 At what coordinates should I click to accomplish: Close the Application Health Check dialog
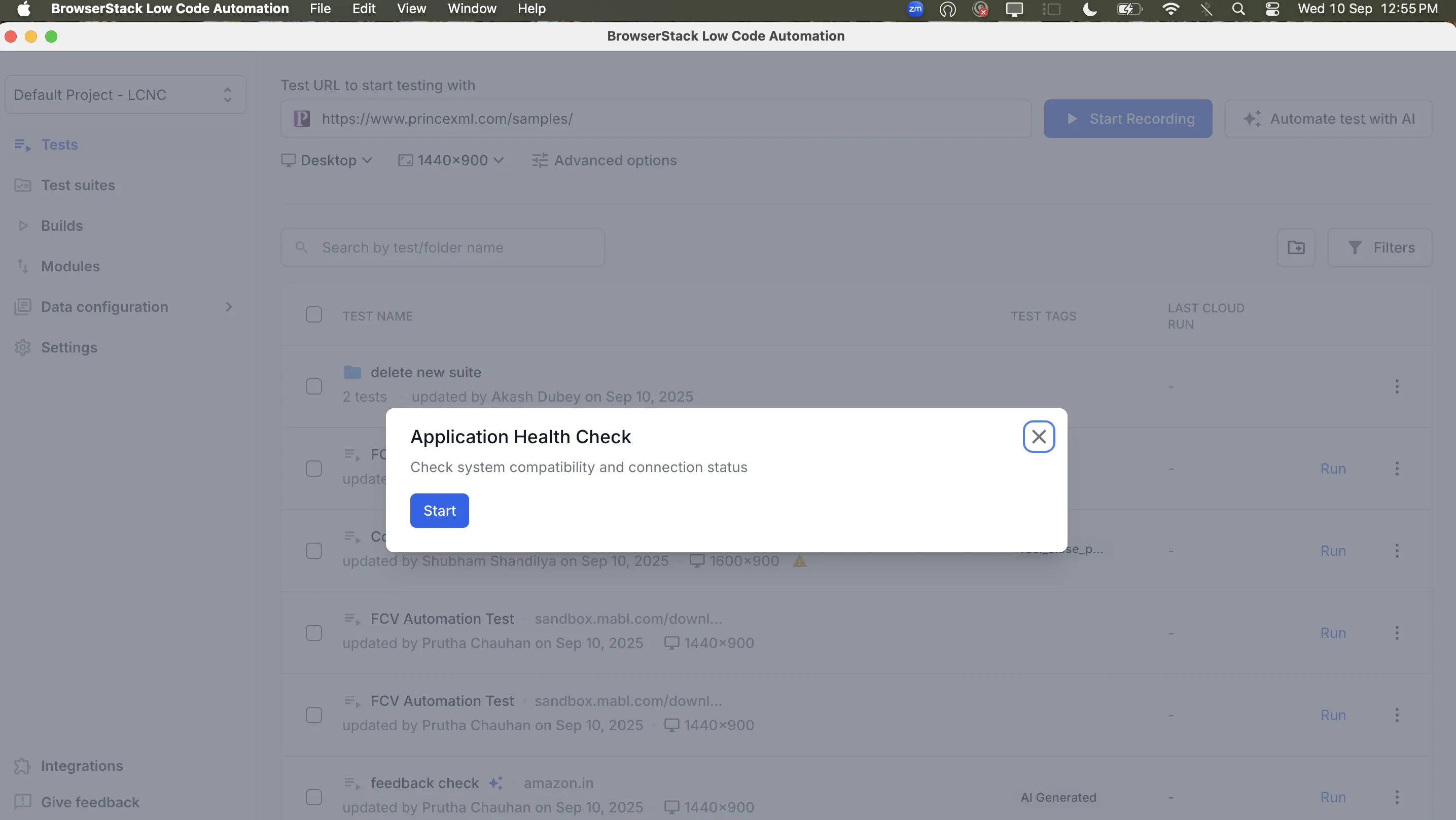[x=1038, y=436]
